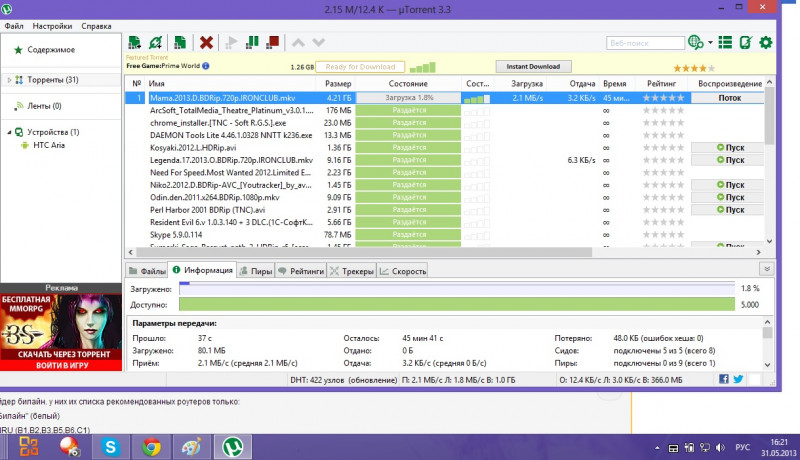
Task: Click Пуск button for Legenda.17.2013 row
Action: [729, 160]
